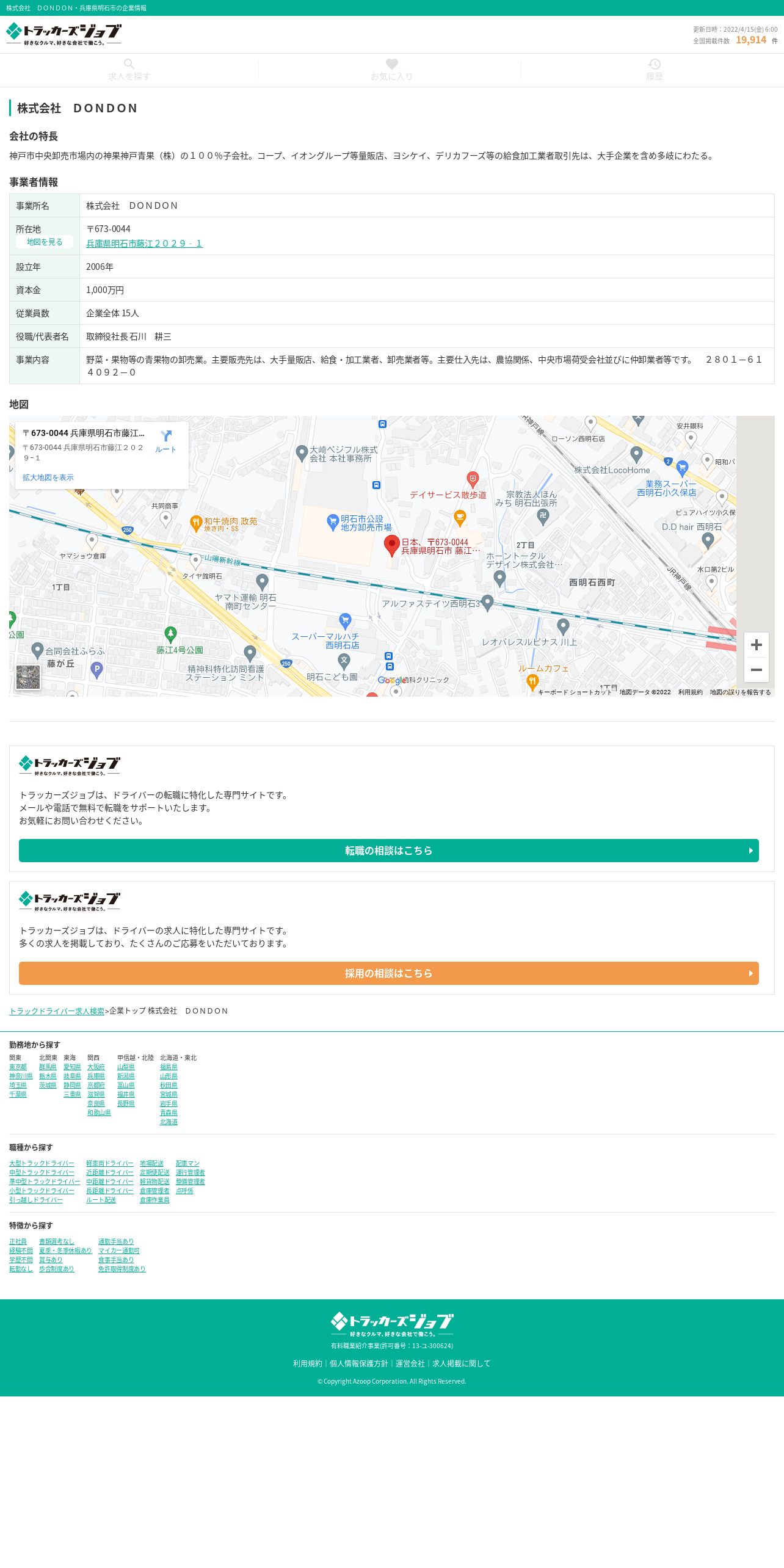Click the Google logo on the map
The height and width of the screenshot is (1568, 784).
click(391, 680)
